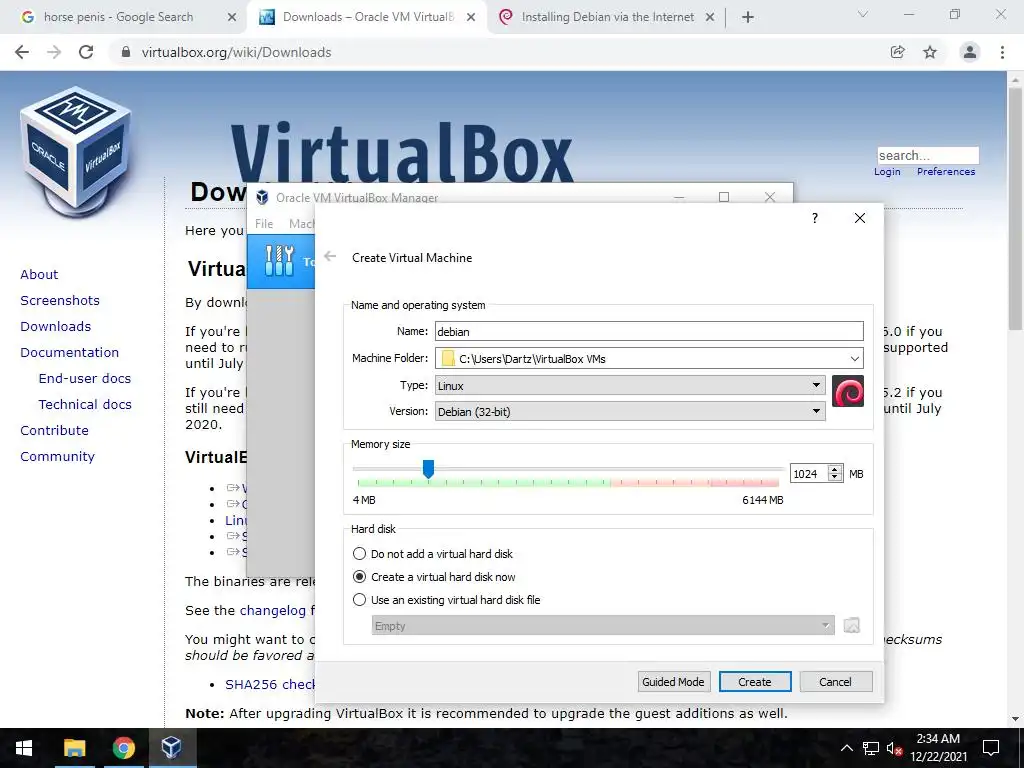Screen dimensions: 1024x768
Task: Click the network icon in system tray
Action: pos(871,748)
